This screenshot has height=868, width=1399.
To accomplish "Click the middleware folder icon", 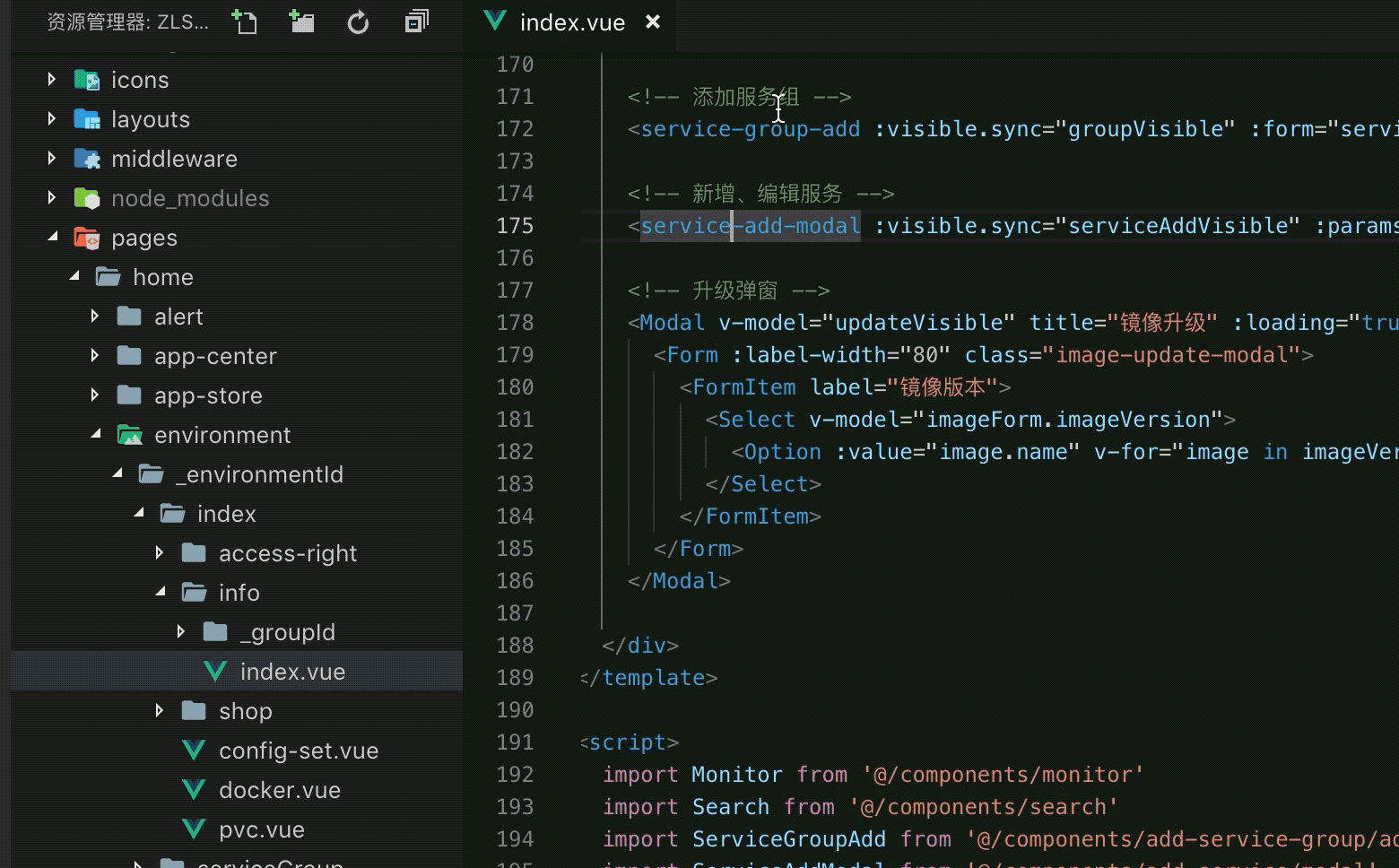I will pos(87,159).
